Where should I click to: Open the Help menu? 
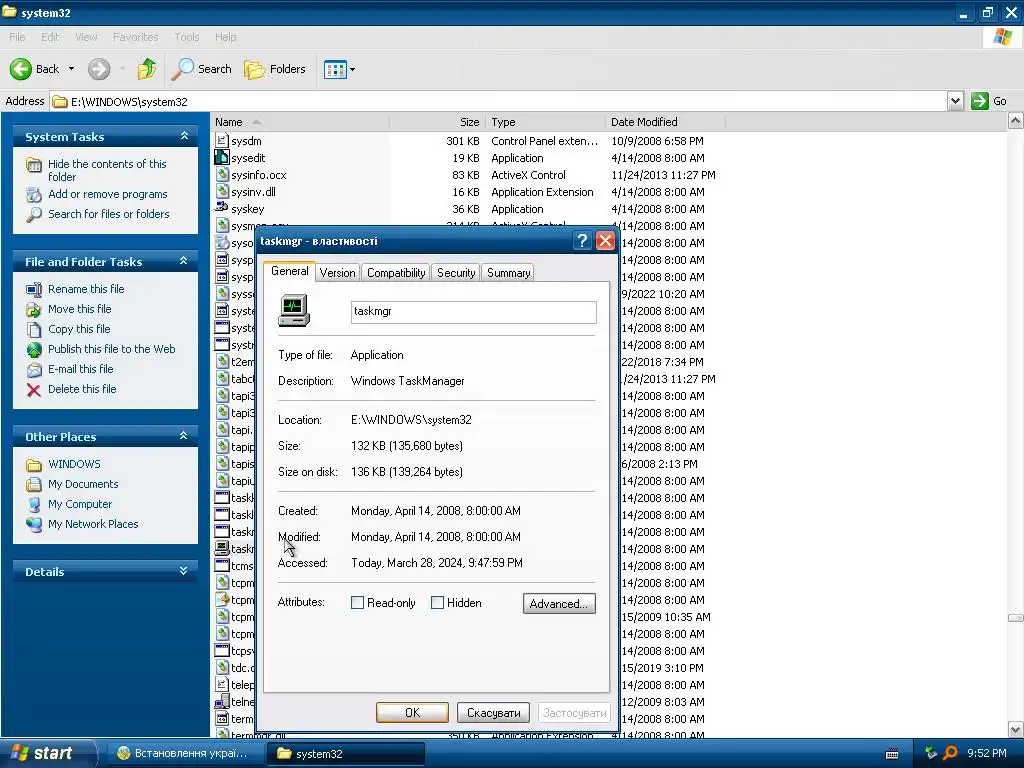tap(225, 37)
